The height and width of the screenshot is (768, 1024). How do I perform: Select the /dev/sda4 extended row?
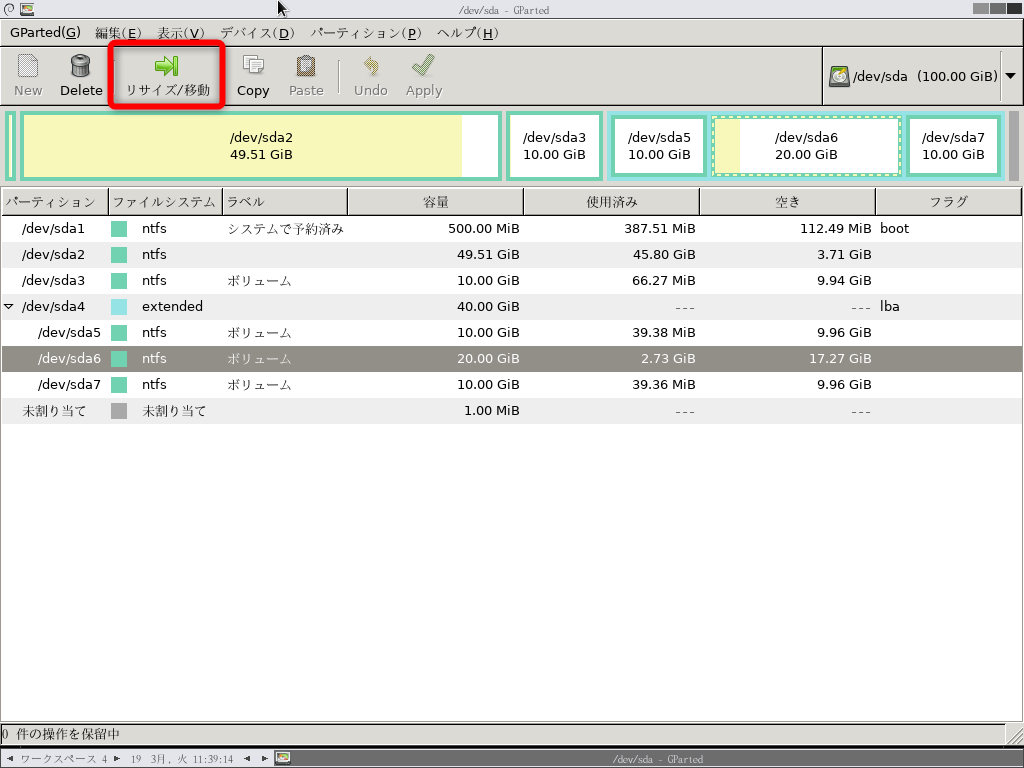tap(511, 306)
